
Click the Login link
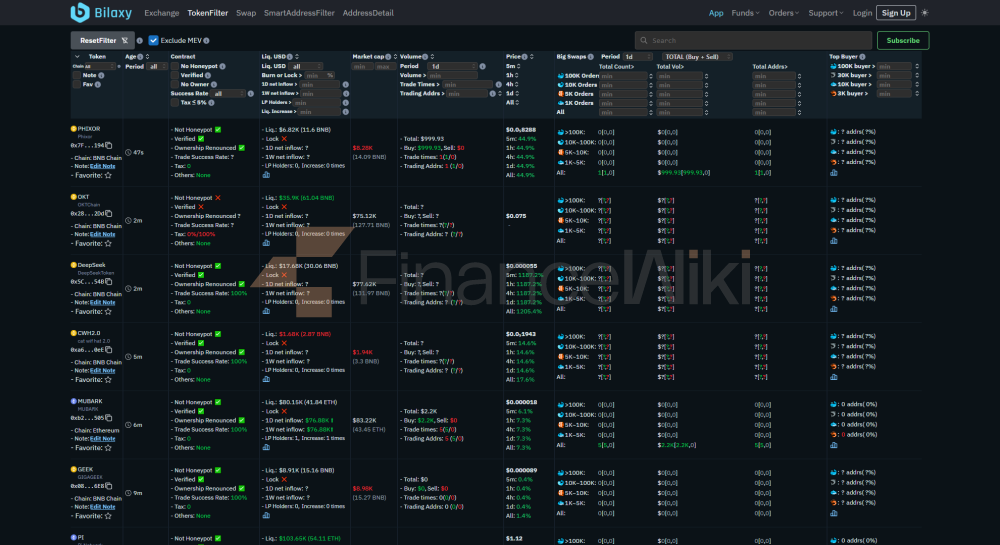pos(862,13)
